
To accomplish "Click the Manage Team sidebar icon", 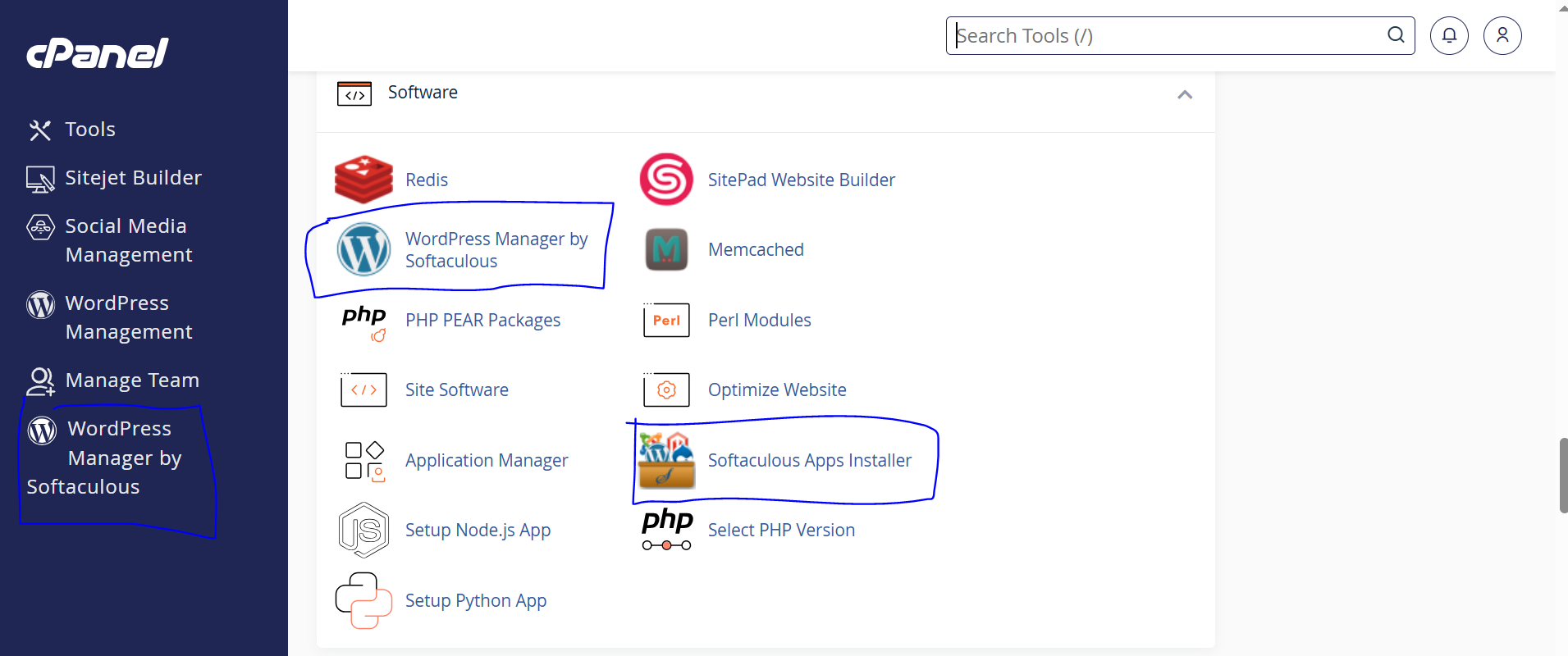I will tap(40, 381).
